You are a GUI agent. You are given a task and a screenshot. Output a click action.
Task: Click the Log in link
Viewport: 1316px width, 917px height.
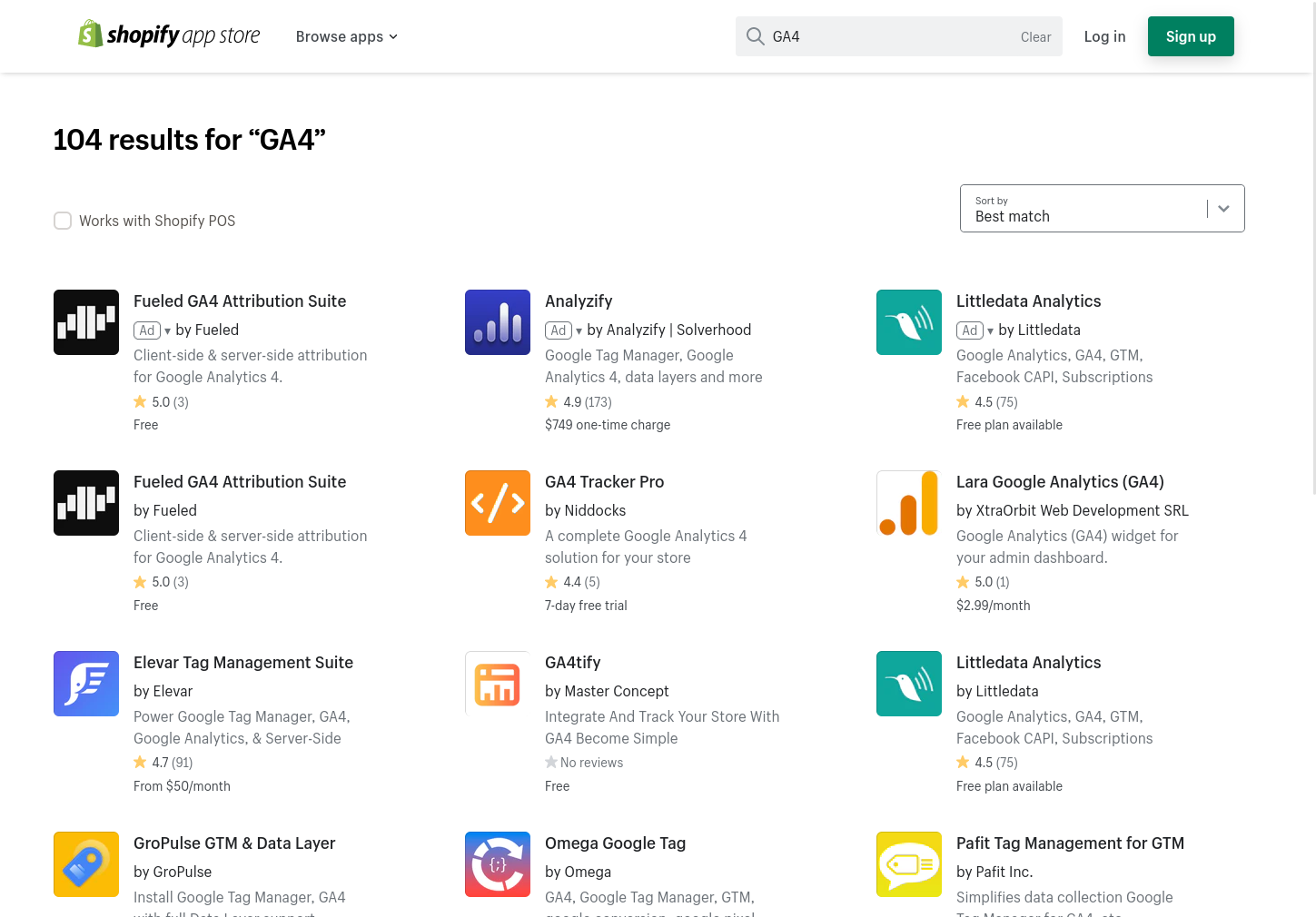click(1104, 36)
